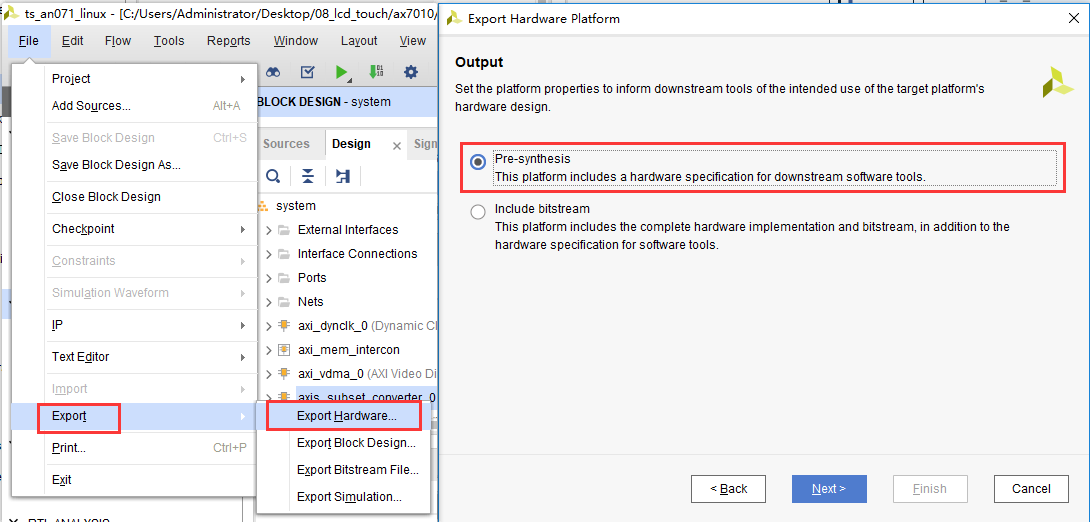Click the < Back button
Viewport: 1090px width, 522px height.
[x=728, y=489]
